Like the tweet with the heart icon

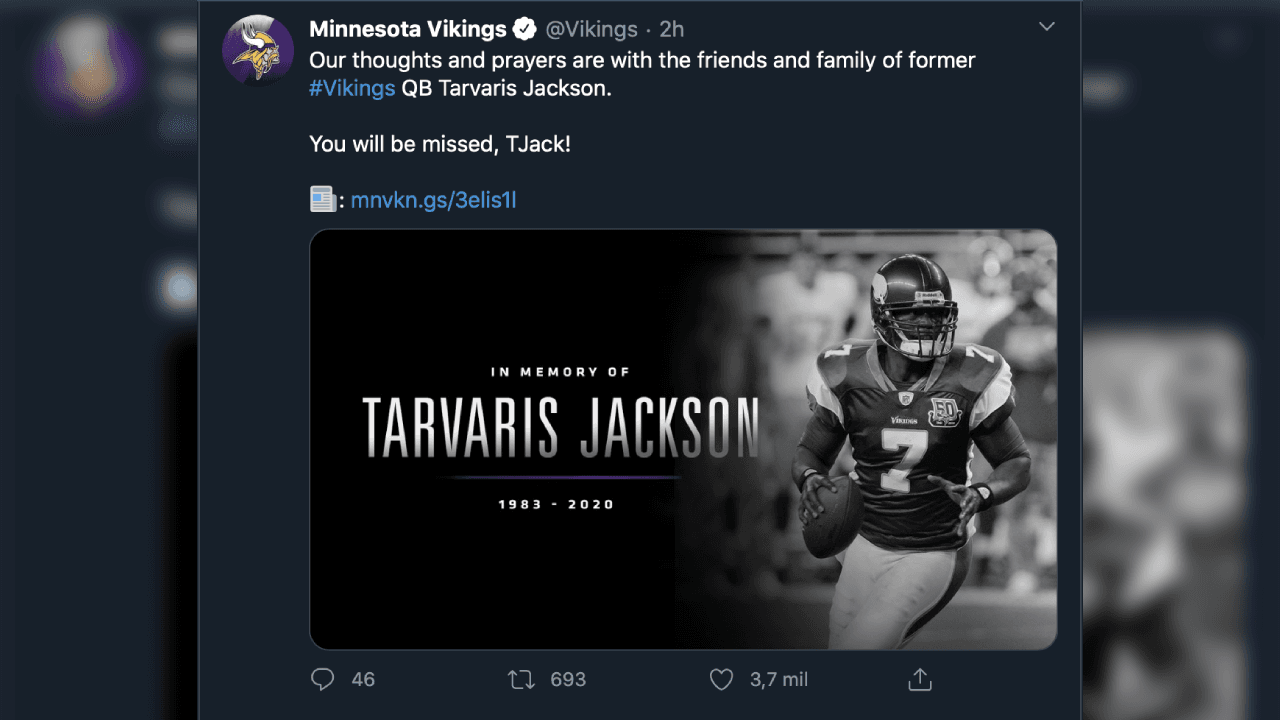pos(721,680)
